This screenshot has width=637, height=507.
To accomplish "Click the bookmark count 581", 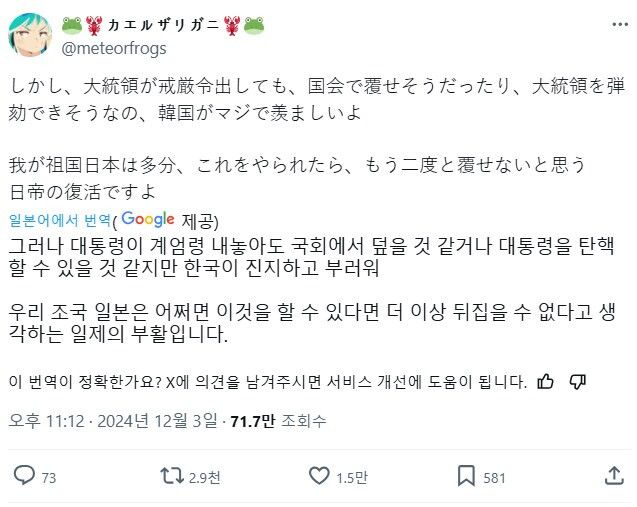I will coord(494,478).
